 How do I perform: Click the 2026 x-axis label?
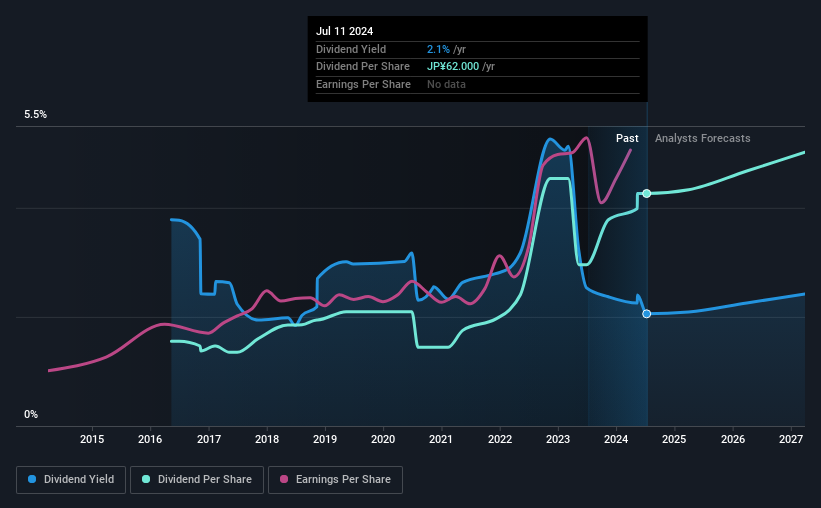click(733, 439)
